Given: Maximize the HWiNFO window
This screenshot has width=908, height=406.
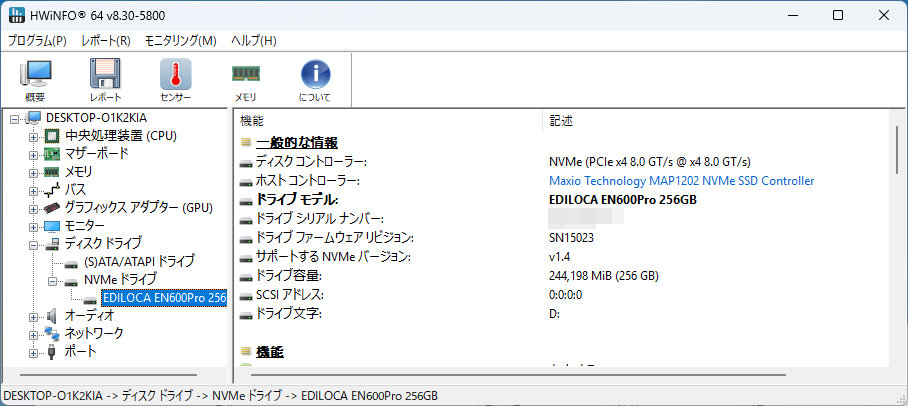Looking at the screenshot, I should click(838, 16).
